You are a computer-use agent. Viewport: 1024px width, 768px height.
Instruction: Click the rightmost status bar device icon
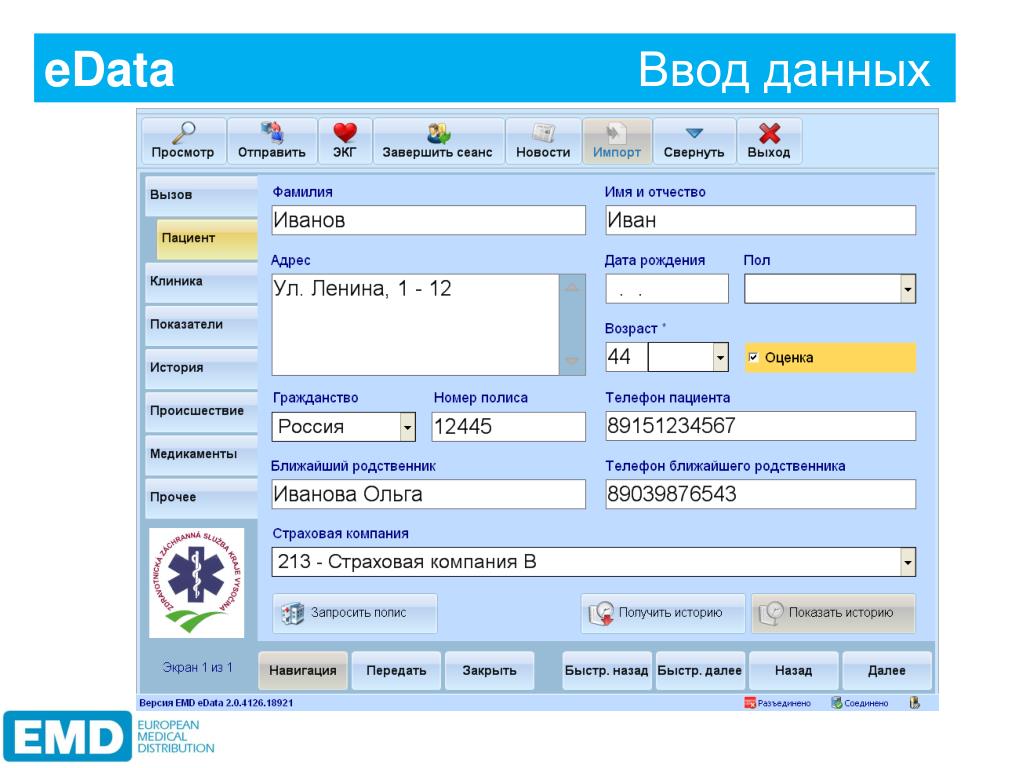(914, 703)
